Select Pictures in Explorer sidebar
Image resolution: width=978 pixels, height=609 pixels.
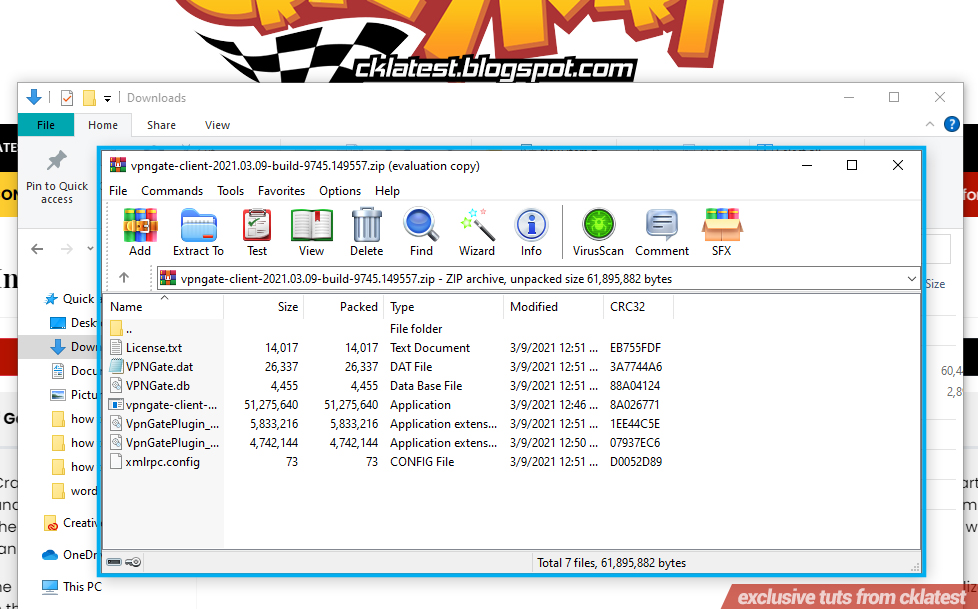74,394
